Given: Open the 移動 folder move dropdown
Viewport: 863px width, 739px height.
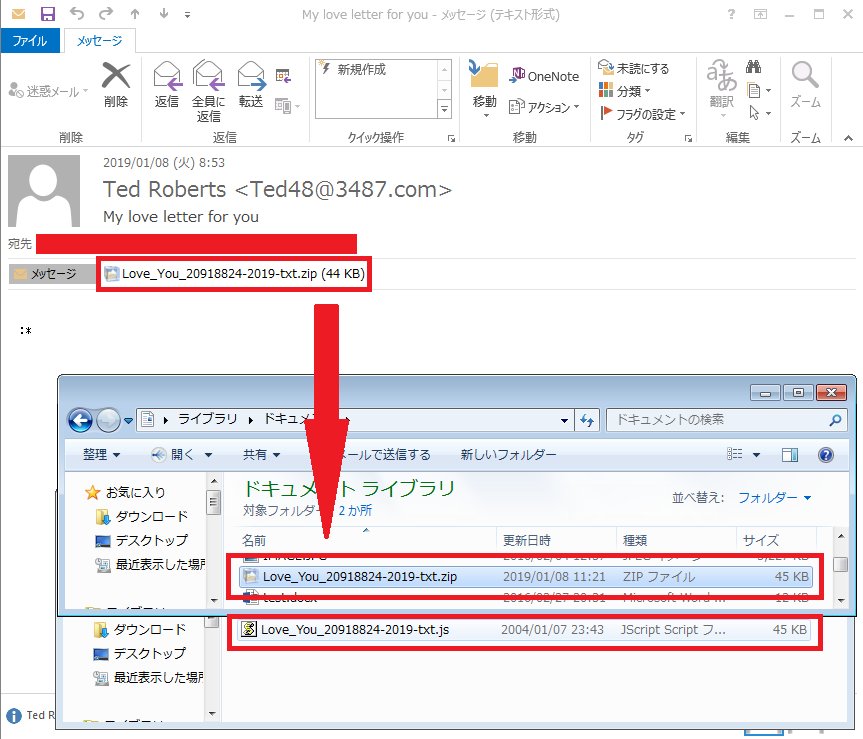Looking at the screenshot, I should [484, 91].
